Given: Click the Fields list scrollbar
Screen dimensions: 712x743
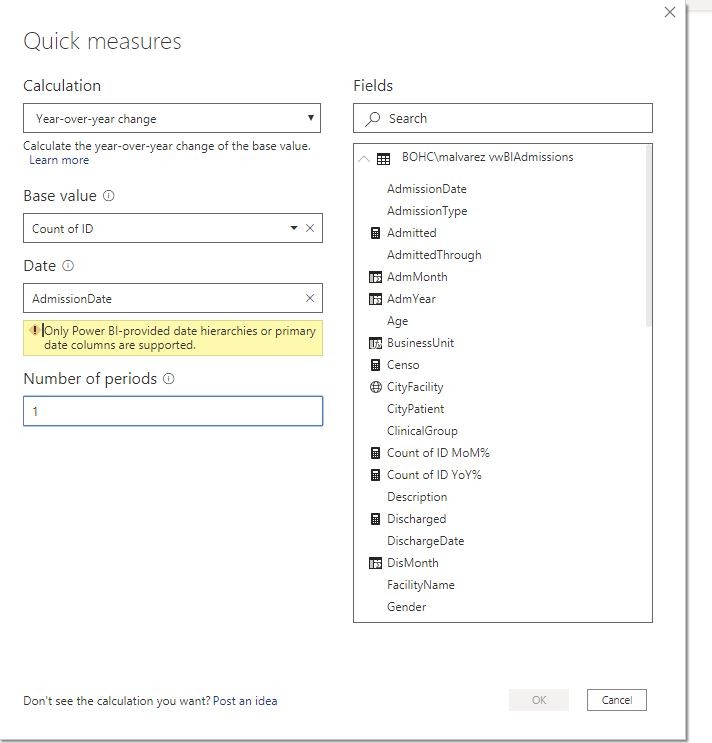Looking at the screenshot, I should click(649, 236).
